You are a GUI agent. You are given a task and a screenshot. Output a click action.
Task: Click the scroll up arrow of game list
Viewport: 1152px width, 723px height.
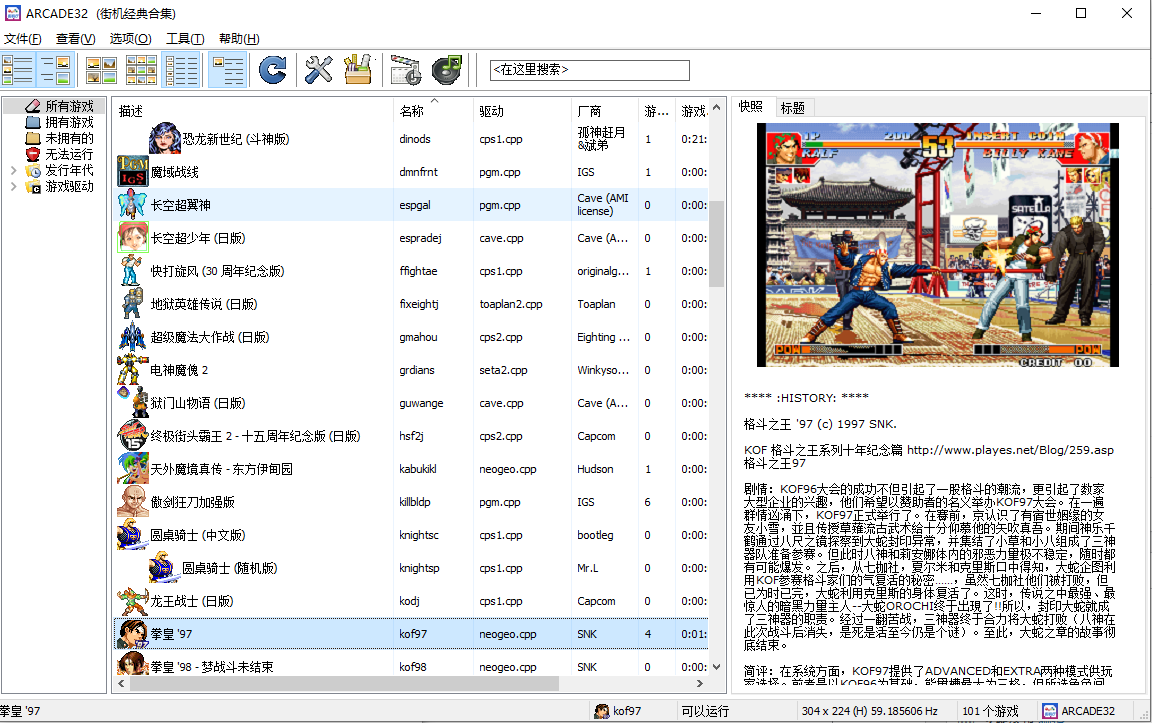click(717, 107)
